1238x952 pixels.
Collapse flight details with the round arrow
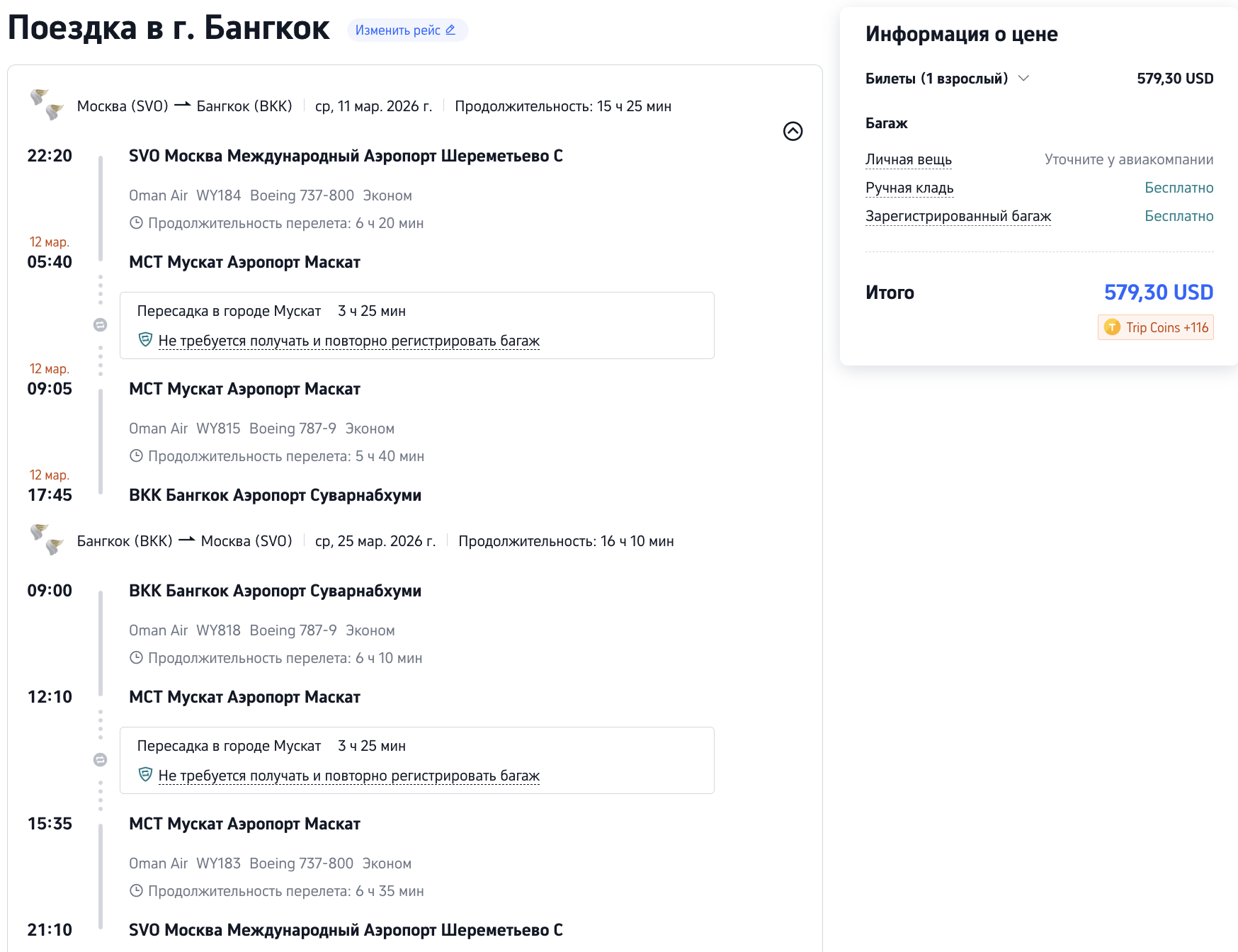pyautogui.click(x=793, y=131)
